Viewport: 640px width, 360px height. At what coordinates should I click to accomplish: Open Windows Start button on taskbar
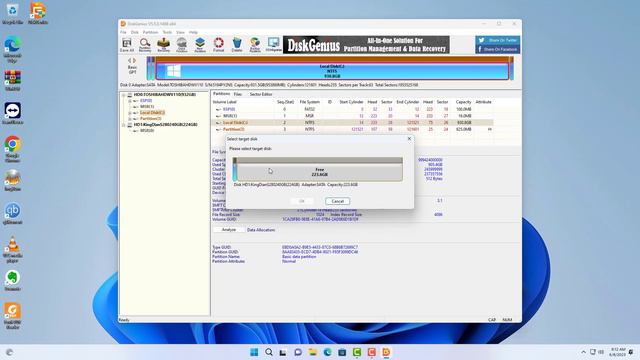click(x=254, y=352)
